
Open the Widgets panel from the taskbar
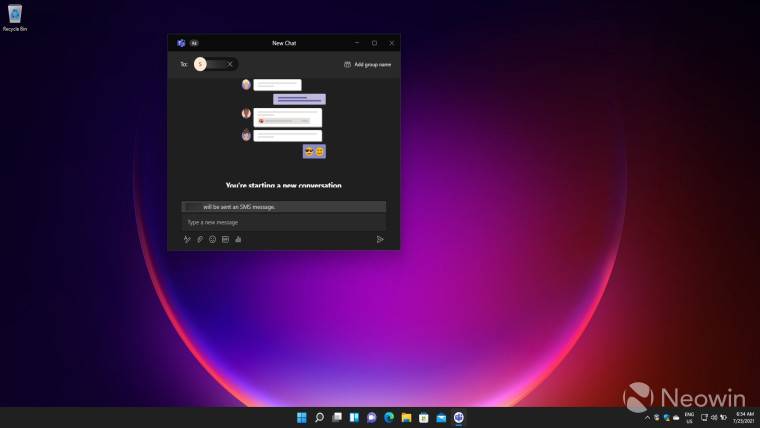click(354, 417)
